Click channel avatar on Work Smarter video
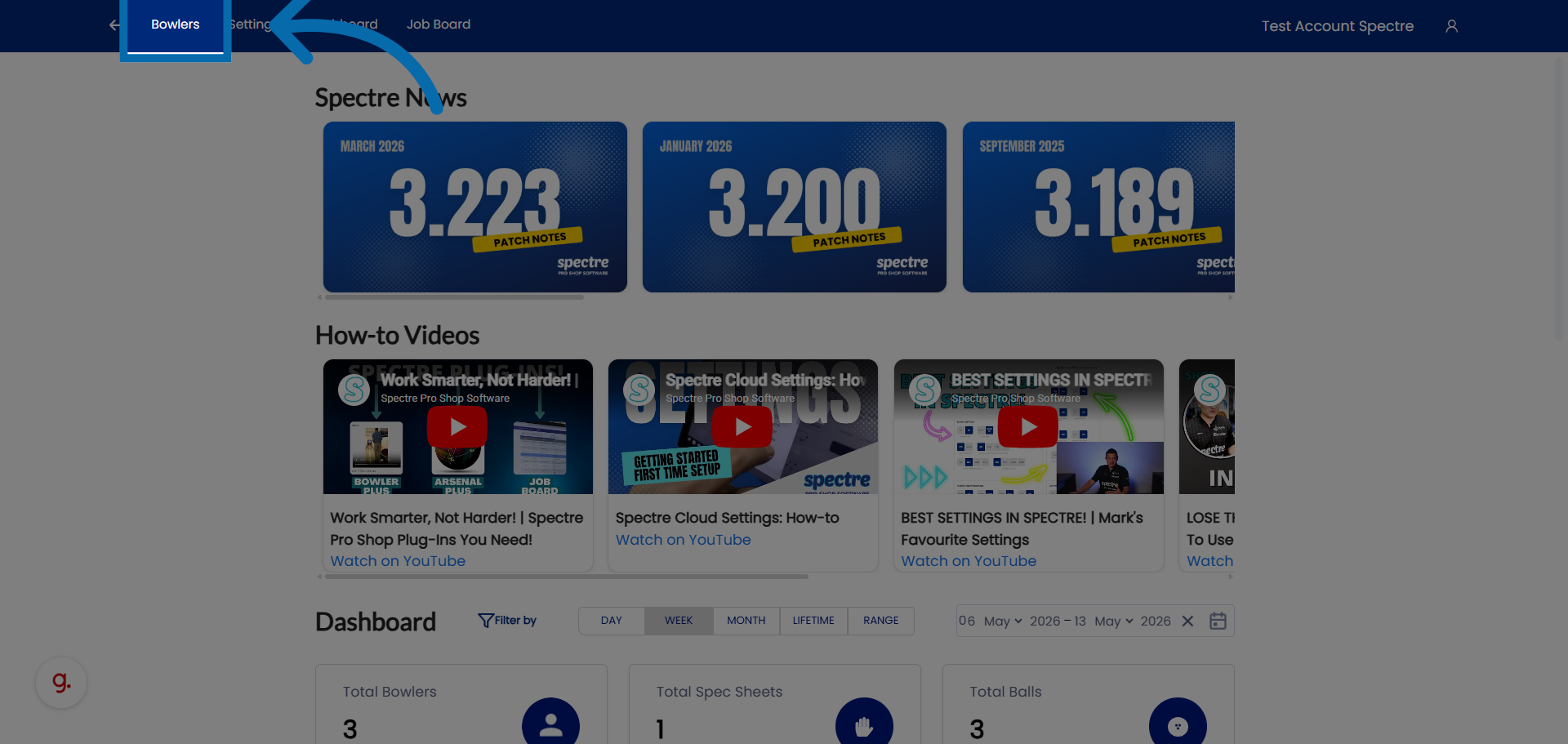 click(x=354, y=390)
